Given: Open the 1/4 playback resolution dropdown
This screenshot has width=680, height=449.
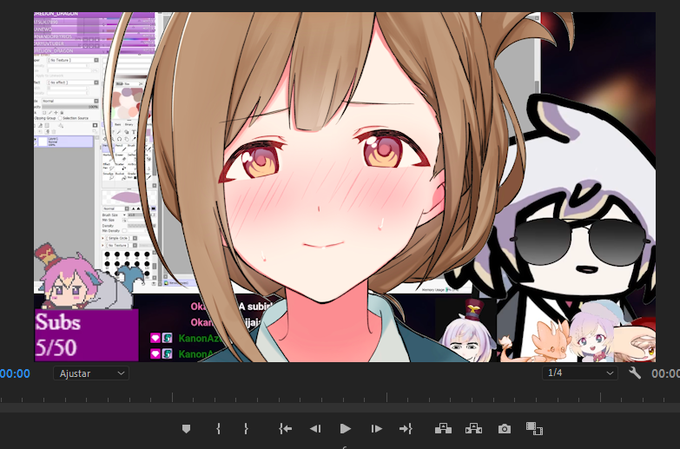Looking at the screenshot, I should pos(580,373).
